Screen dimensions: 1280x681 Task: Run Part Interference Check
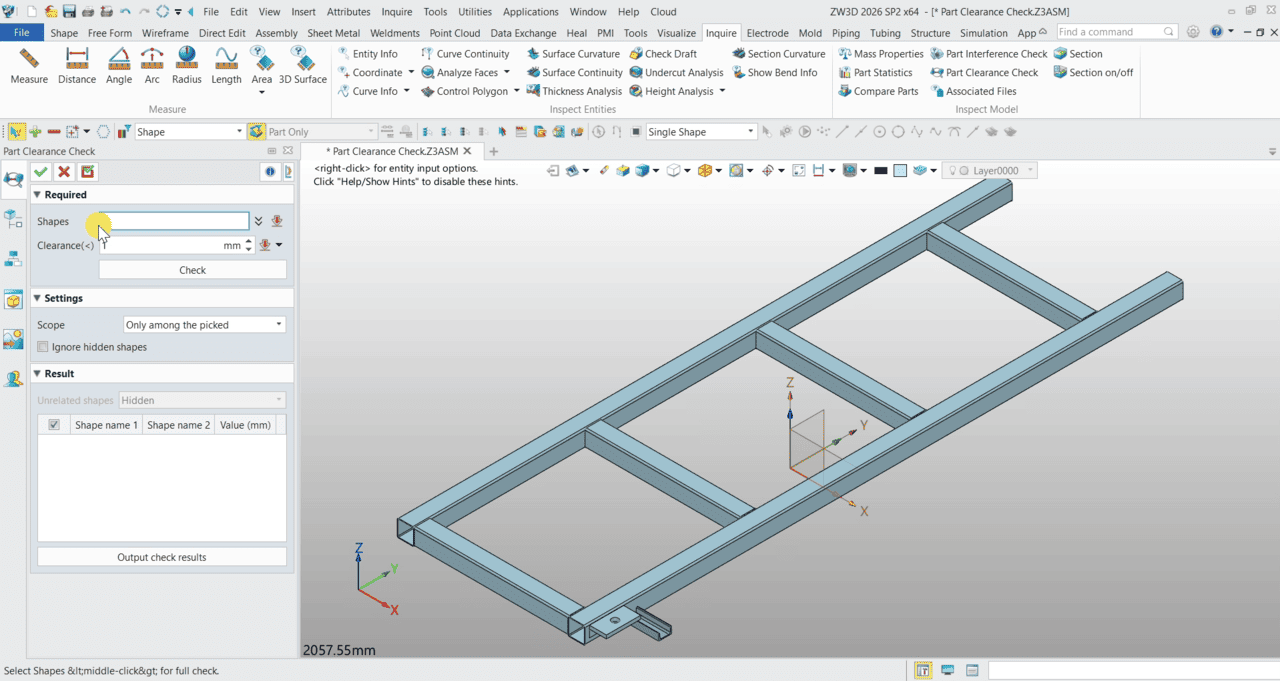pyautogui.click(x=988, y=54)
